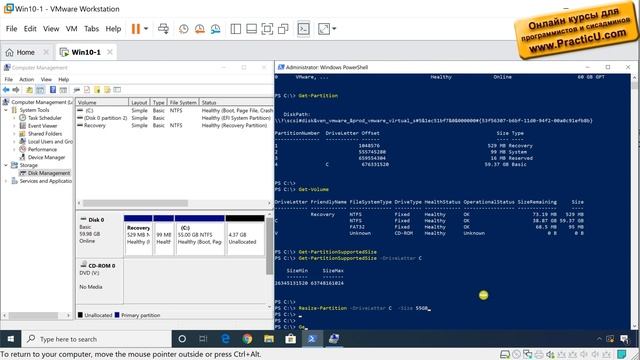640x360 pixels.
Task: Select the (C:) 55.00 GB NTFS partition block
Action: [x=200, y=235]
